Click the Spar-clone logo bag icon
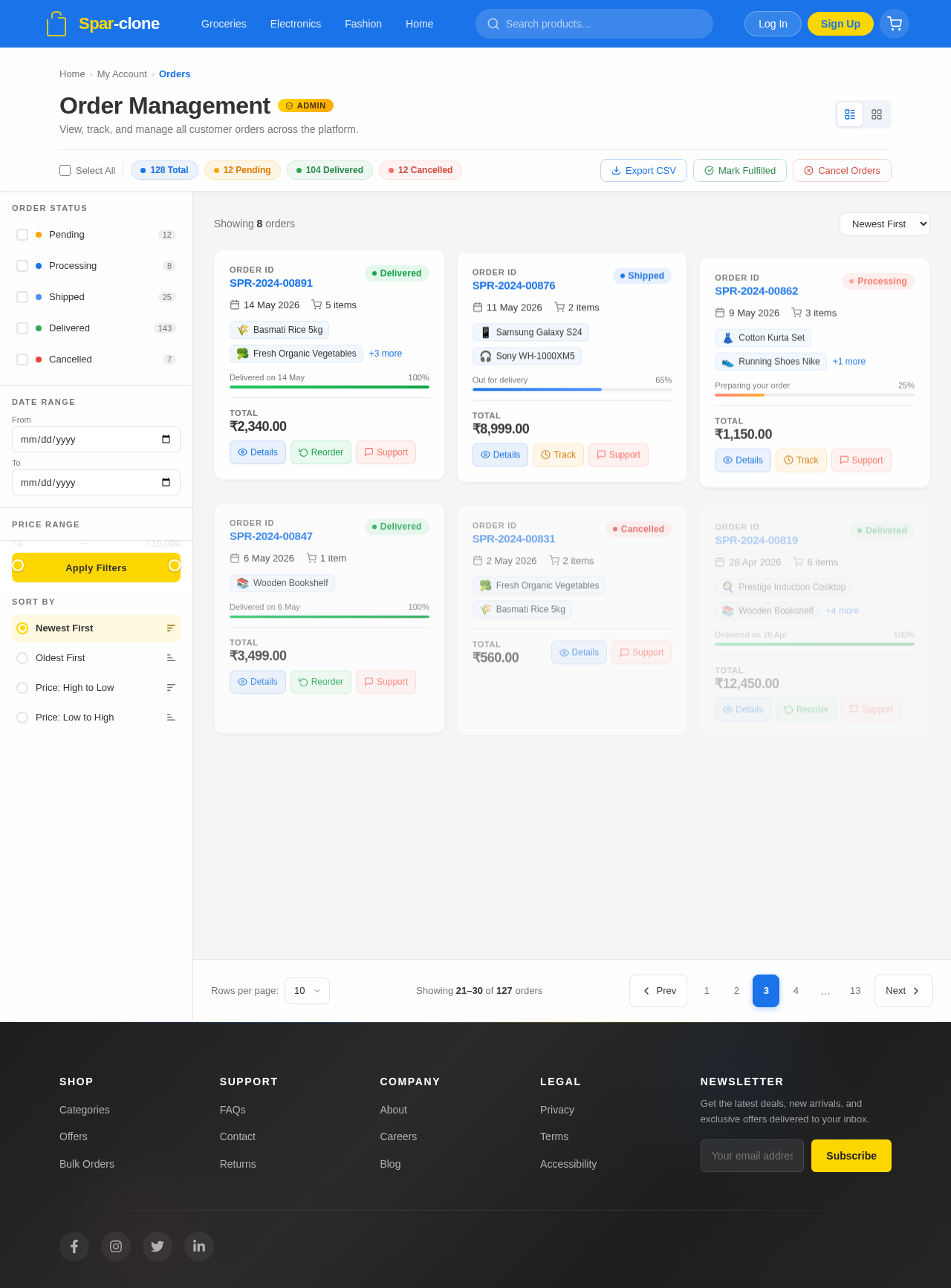Viewport: 951px width, 1288px height. click(56, 24)
